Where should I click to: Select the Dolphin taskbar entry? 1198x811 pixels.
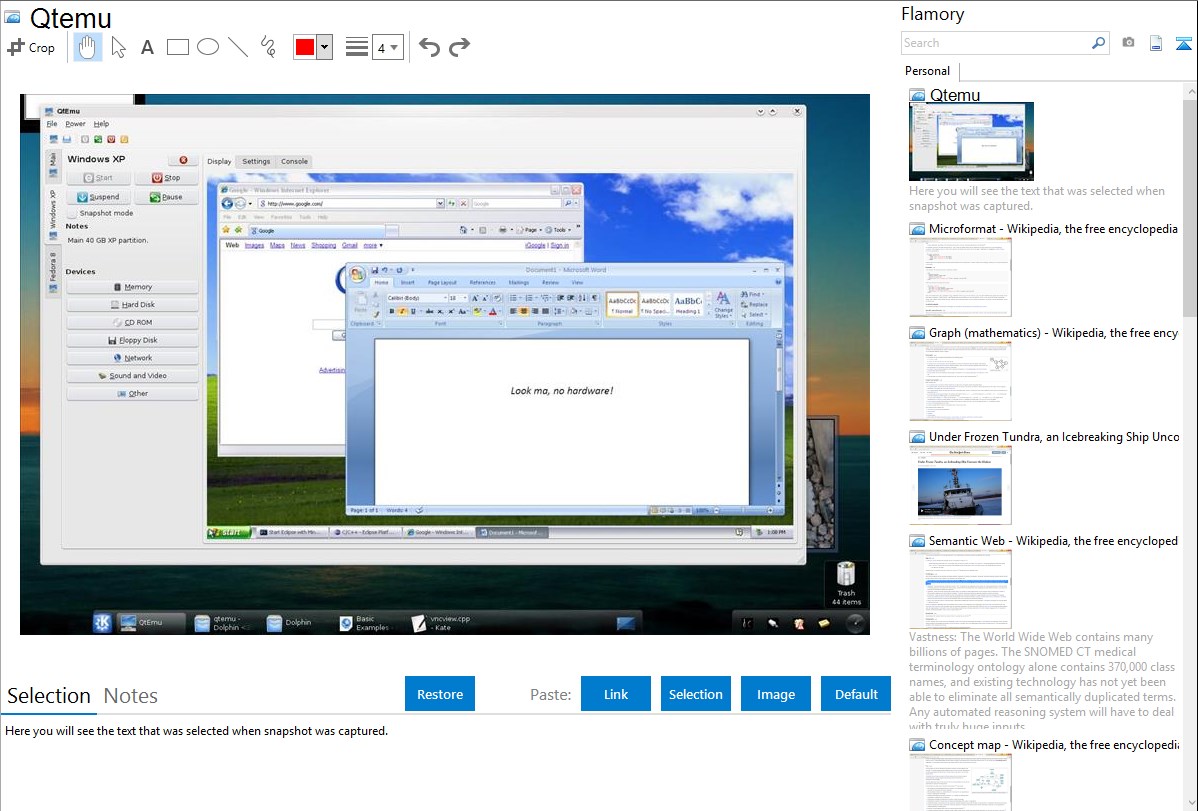pyautogui.click(x=290, y=623)
